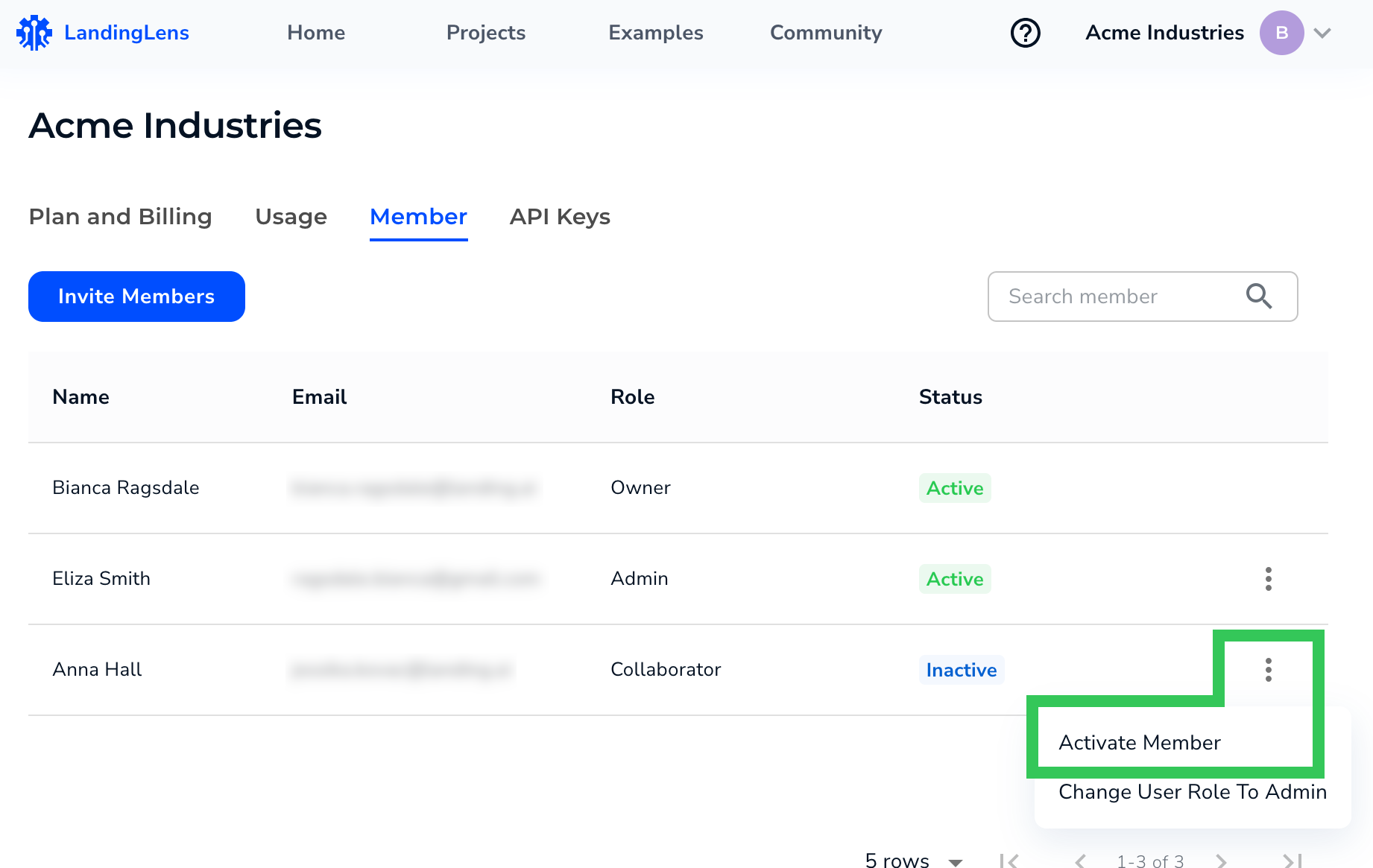Viewport: 1373px width, 868px height.
Task: Click the Admin role cell
Action: [639, 579]
